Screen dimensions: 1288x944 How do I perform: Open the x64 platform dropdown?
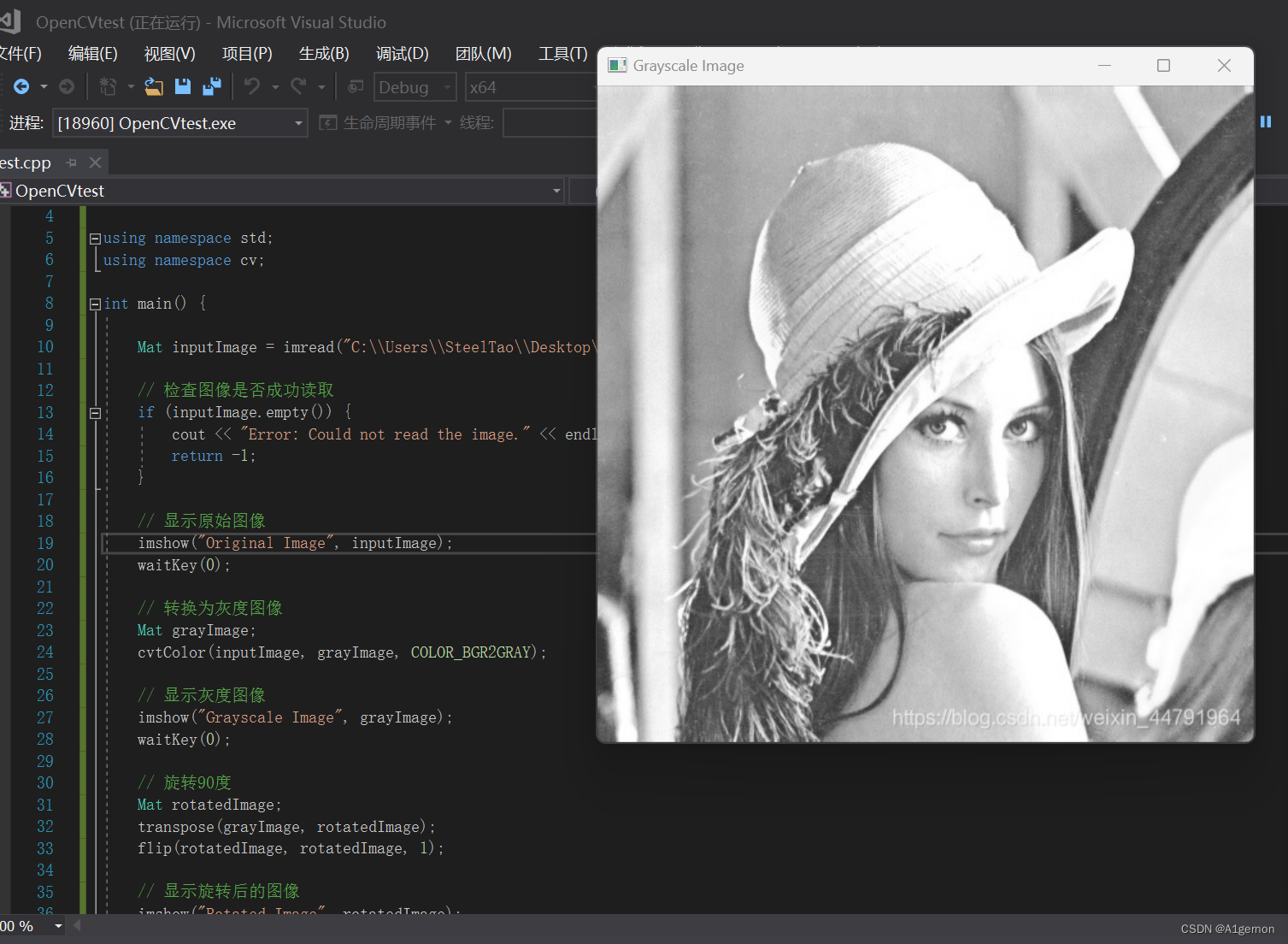(530, 87)
